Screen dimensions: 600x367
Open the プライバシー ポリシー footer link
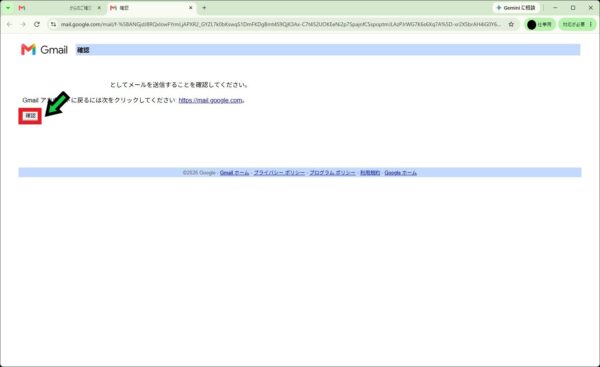pos(279,173)
